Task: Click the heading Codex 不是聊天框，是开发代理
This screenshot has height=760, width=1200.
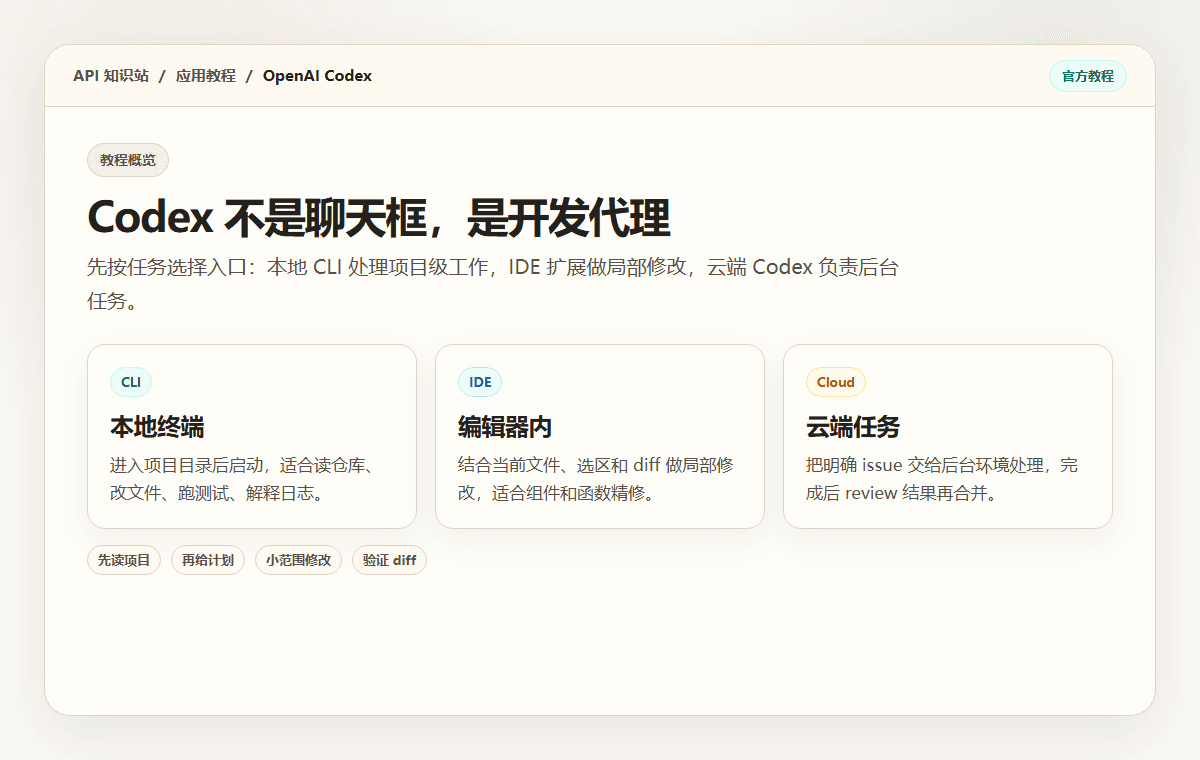Action: pyautogui.click(x=379, y=217)
